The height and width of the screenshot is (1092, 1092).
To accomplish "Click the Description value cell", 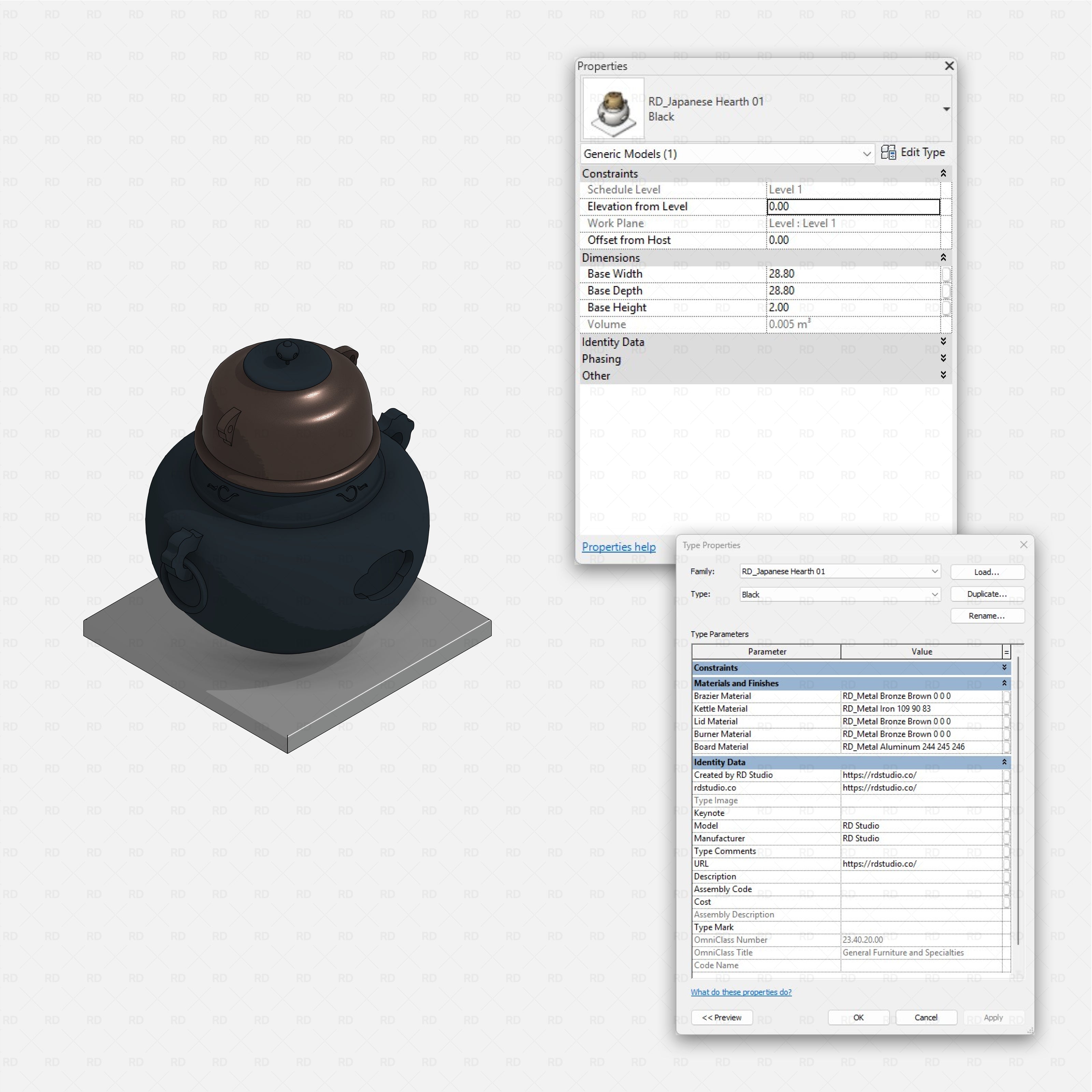I will coord(921,877).
